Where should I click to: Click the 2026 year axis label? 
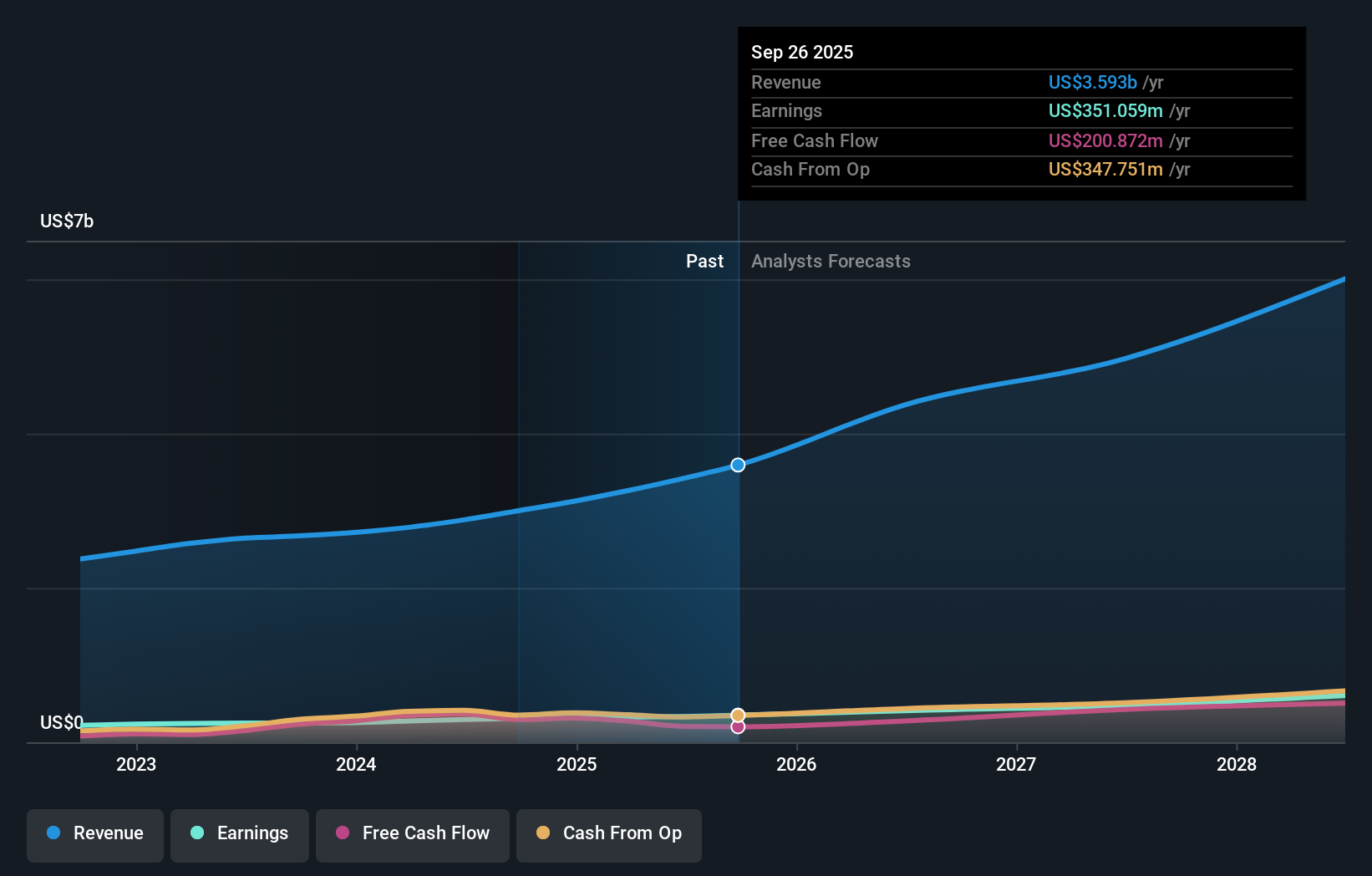(797, 764)
